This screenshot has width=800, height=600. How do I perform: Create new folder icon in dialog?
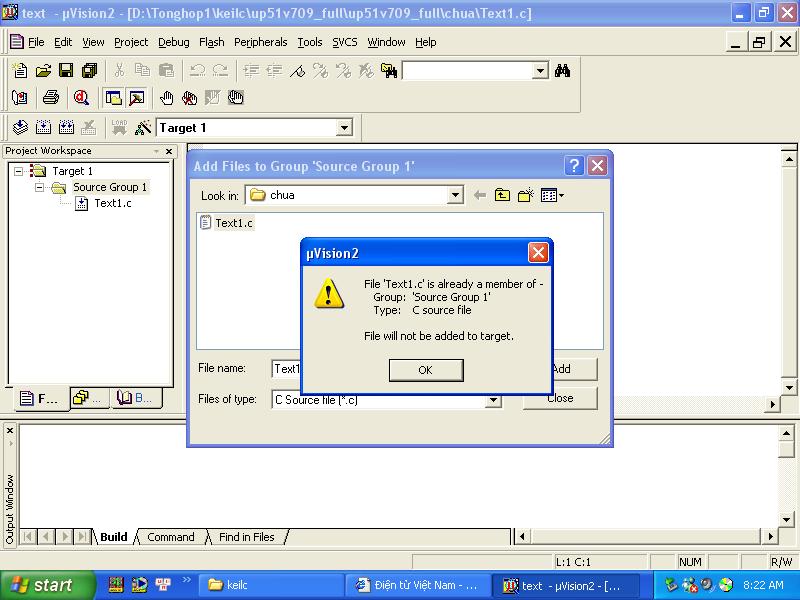pyautogui.click(x=526, y=195)
